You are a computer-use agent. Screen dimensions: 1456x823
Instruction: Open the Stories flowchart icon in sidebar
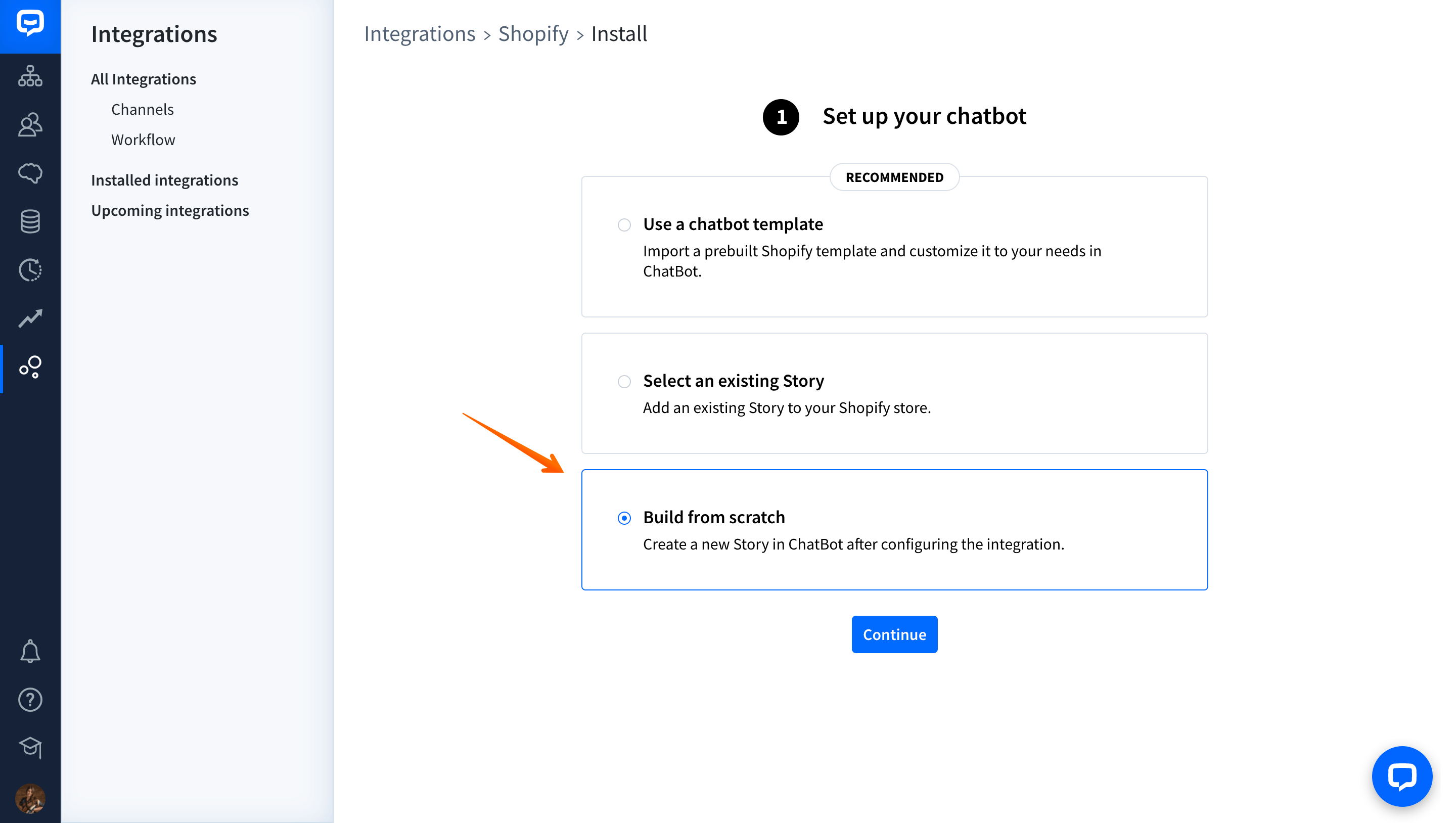click(30, 76)
